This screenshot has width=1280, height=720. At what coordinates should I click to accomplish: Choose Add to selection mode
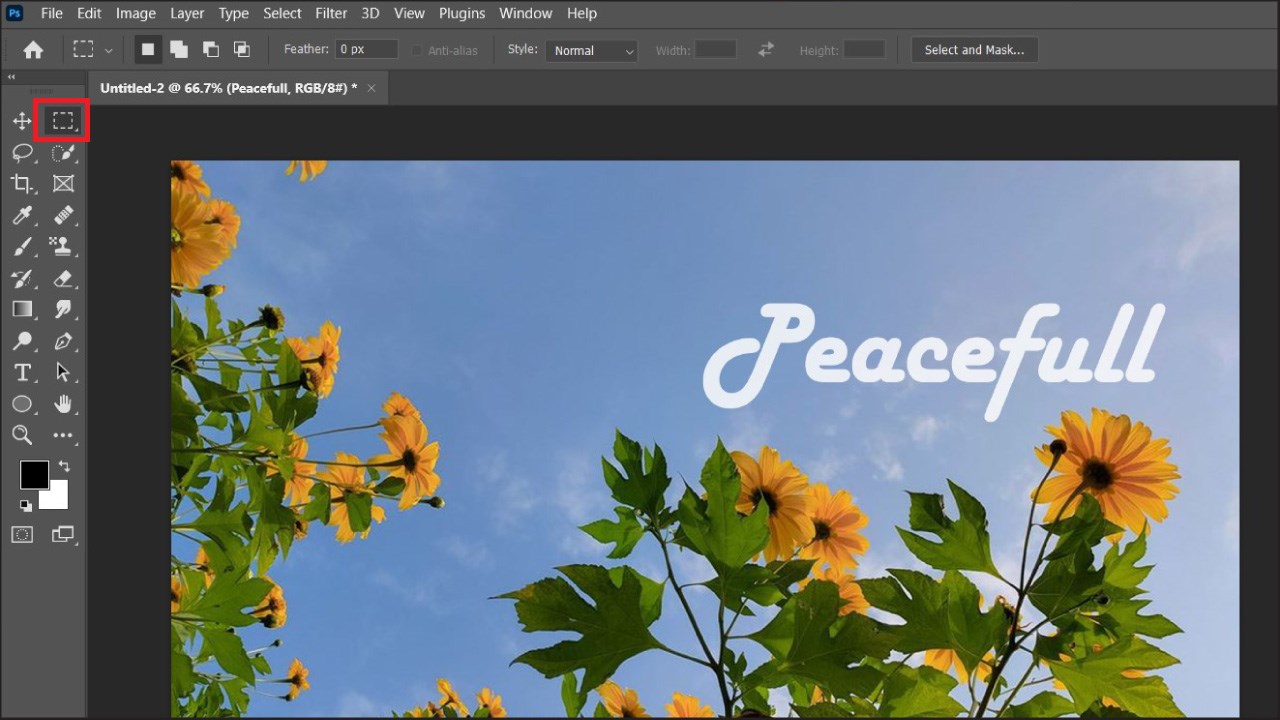coord(179,49)
